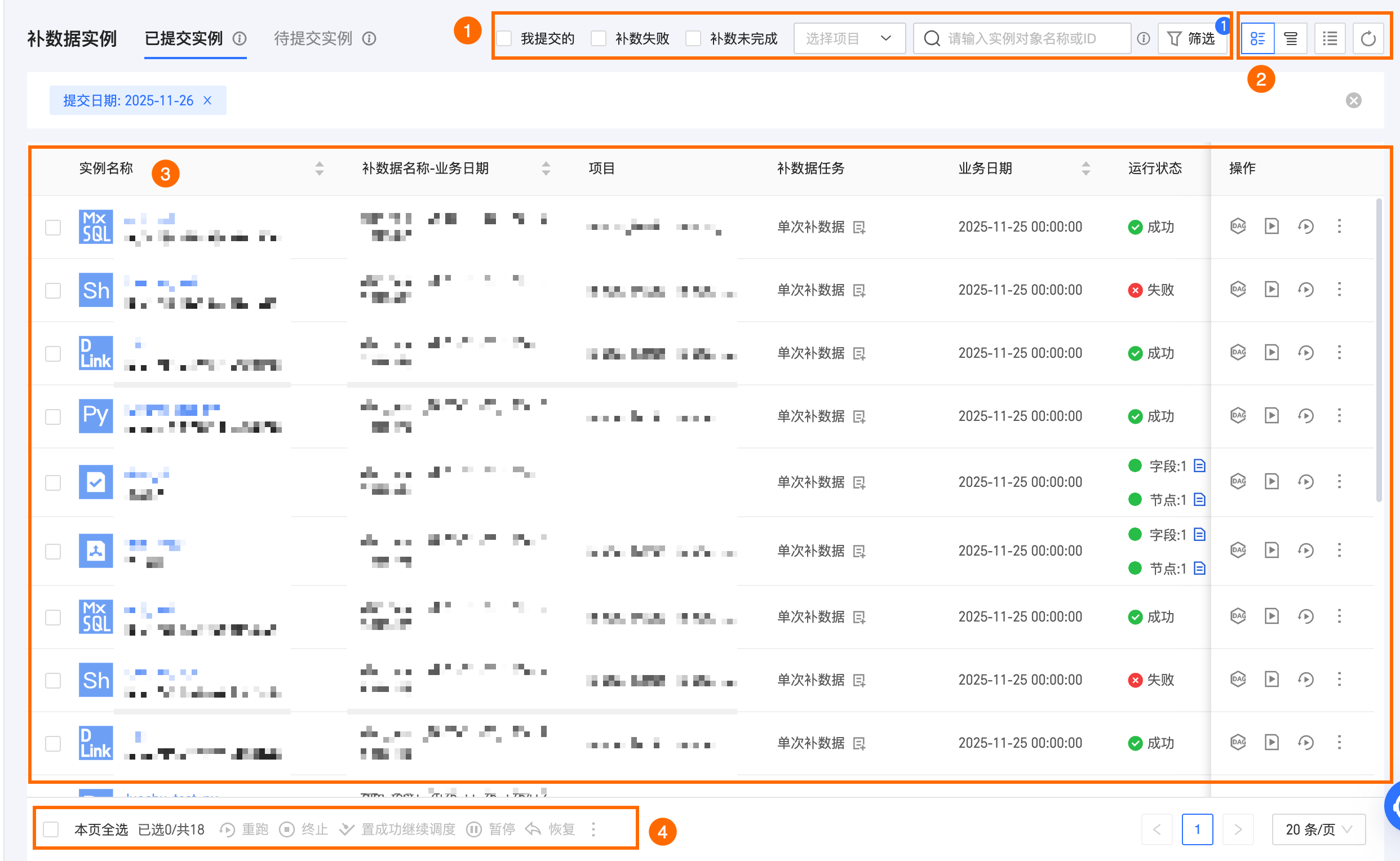
Task: Click view-log play icon on first DLink row
Action: (x=1271, y=353)
